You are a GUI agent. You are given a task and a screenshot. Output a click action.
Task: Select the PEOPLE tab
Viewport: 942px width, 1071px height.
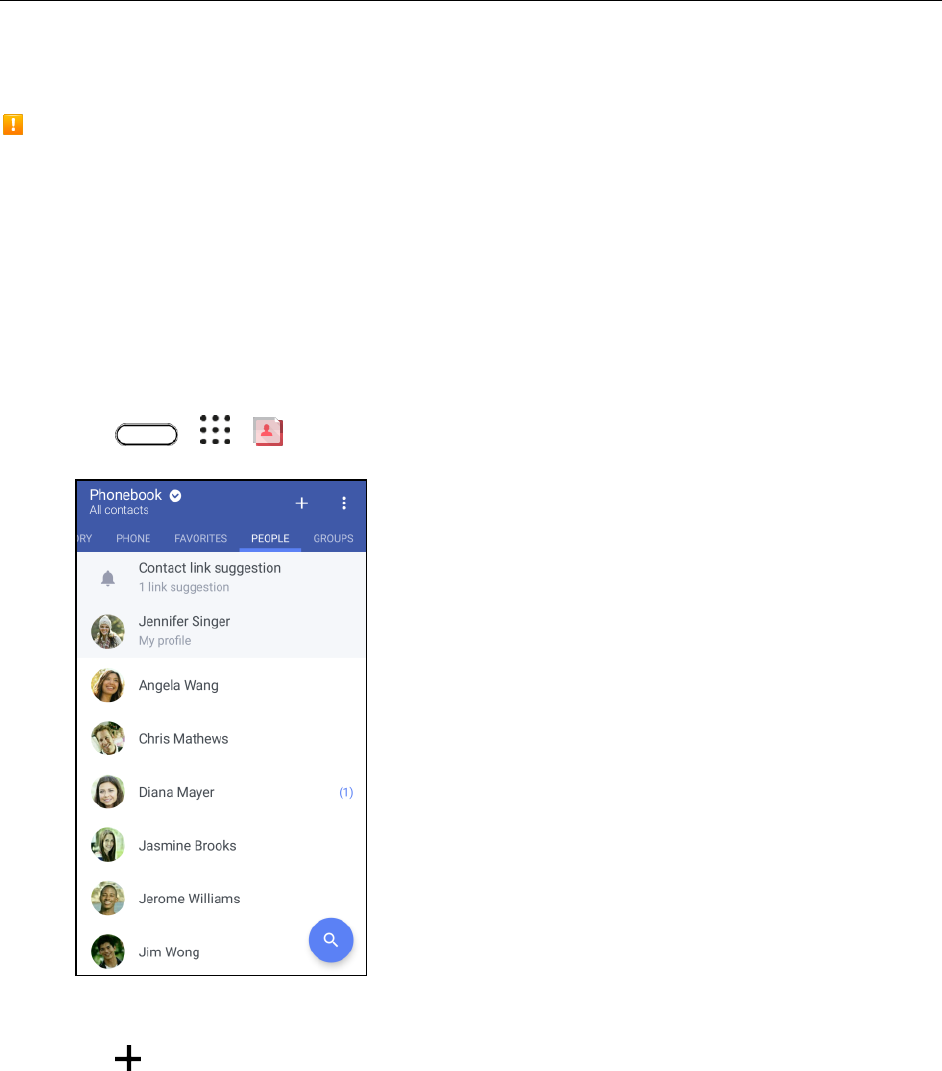[x=270, y=538]
